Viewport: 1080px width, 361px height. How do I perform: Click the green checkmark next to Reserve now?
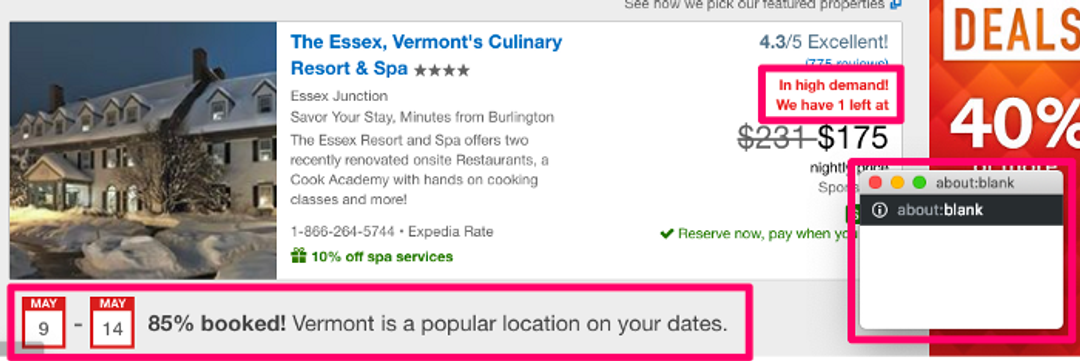pyautogui.click(x=666, y=234)
